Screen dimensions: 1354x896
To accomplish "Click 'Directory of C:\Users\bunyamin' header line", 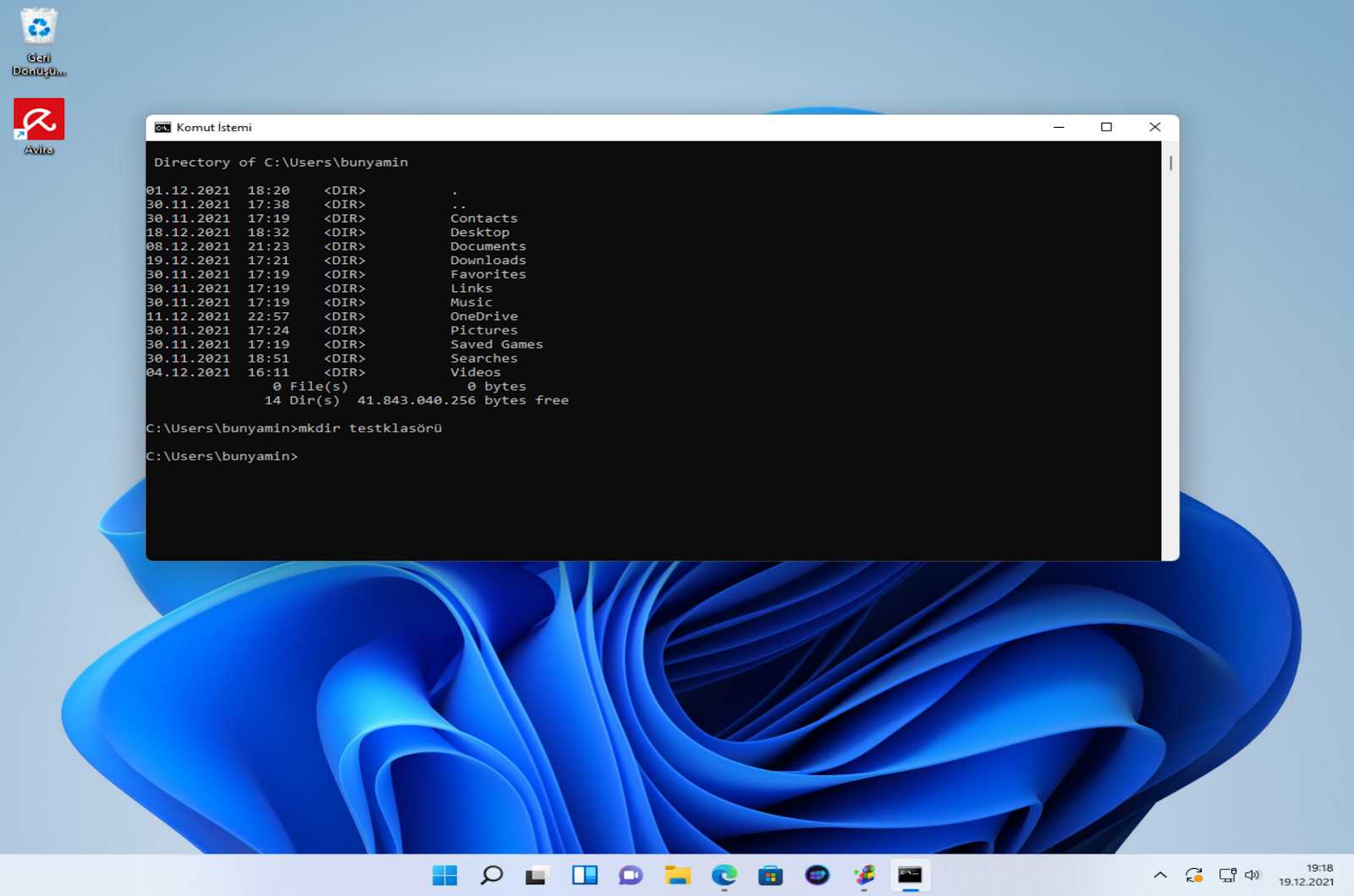I will pos(281,162).
